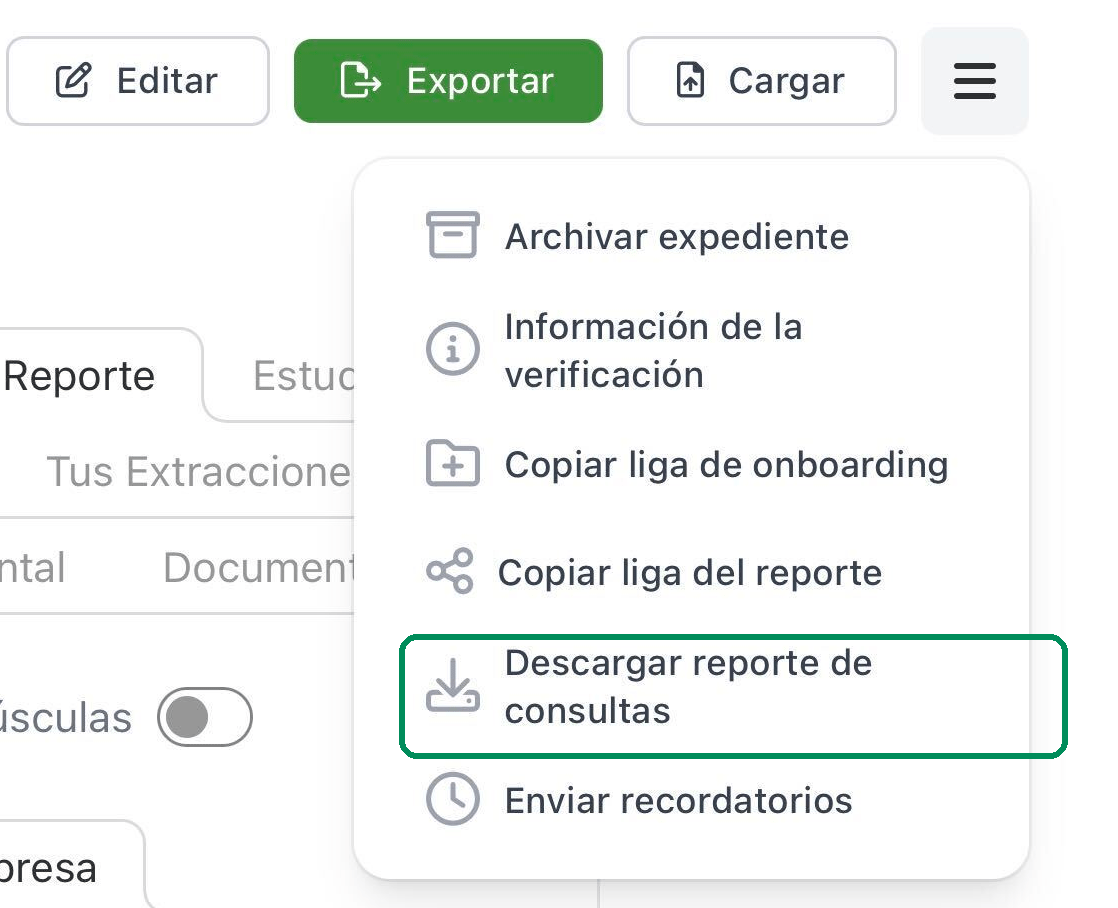Click the clock icon beside Enviar recordatorios
The height and width of the screenshot is (908, 1118).
pyautogui.click(x=453, y=799)
